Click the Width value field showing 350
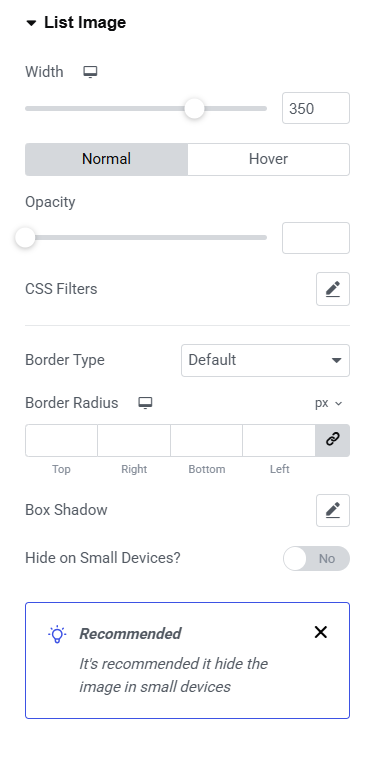Viewport: 375px width, 769px height. [316, 108]
